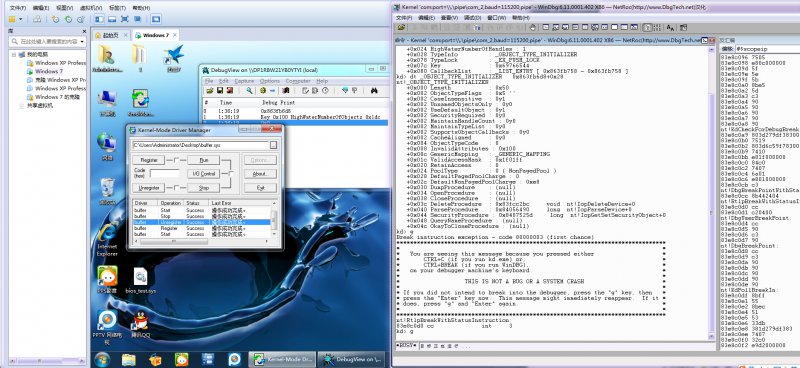This screenshot has height=368, width=800.
Task: Click the WinDbg source mode toggle icon
Action: pos(647,27)
